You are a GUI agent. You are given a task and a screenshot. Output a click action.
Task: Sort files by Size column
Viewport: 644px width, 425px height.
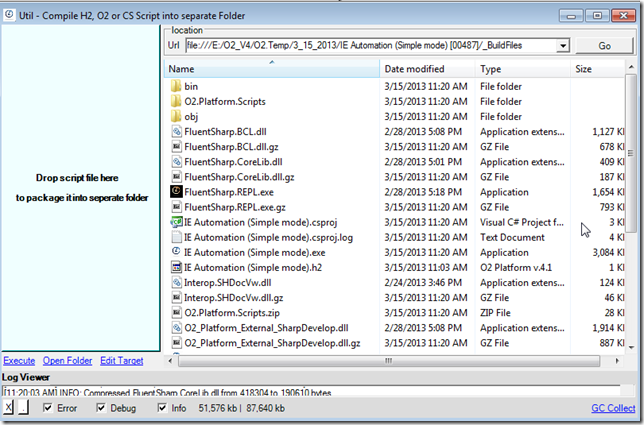[x=598, y=69]
